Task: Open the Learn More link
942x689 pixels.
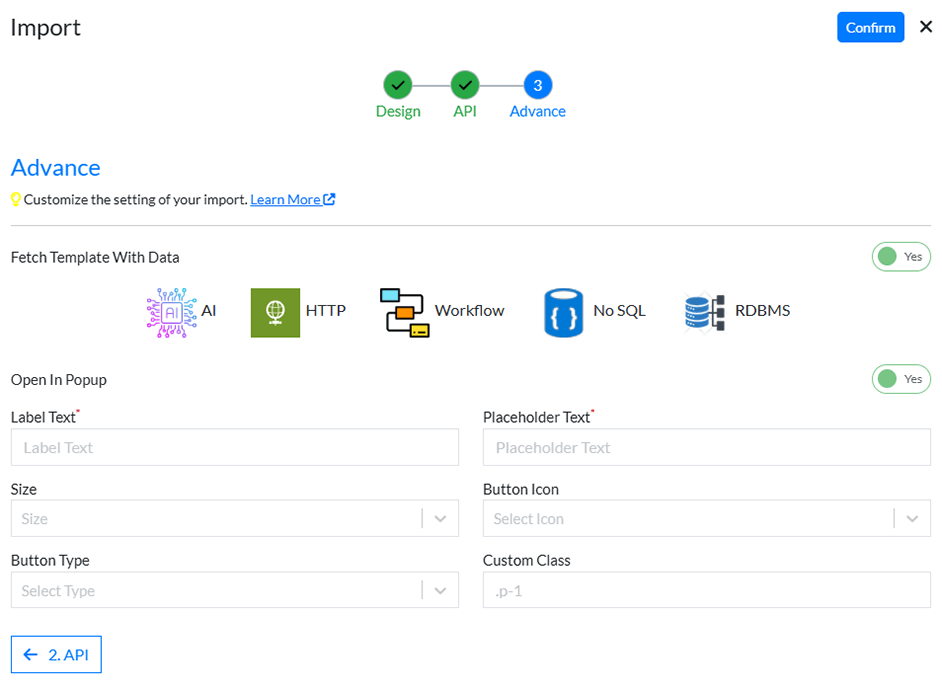Action: [x=285, y=200]
